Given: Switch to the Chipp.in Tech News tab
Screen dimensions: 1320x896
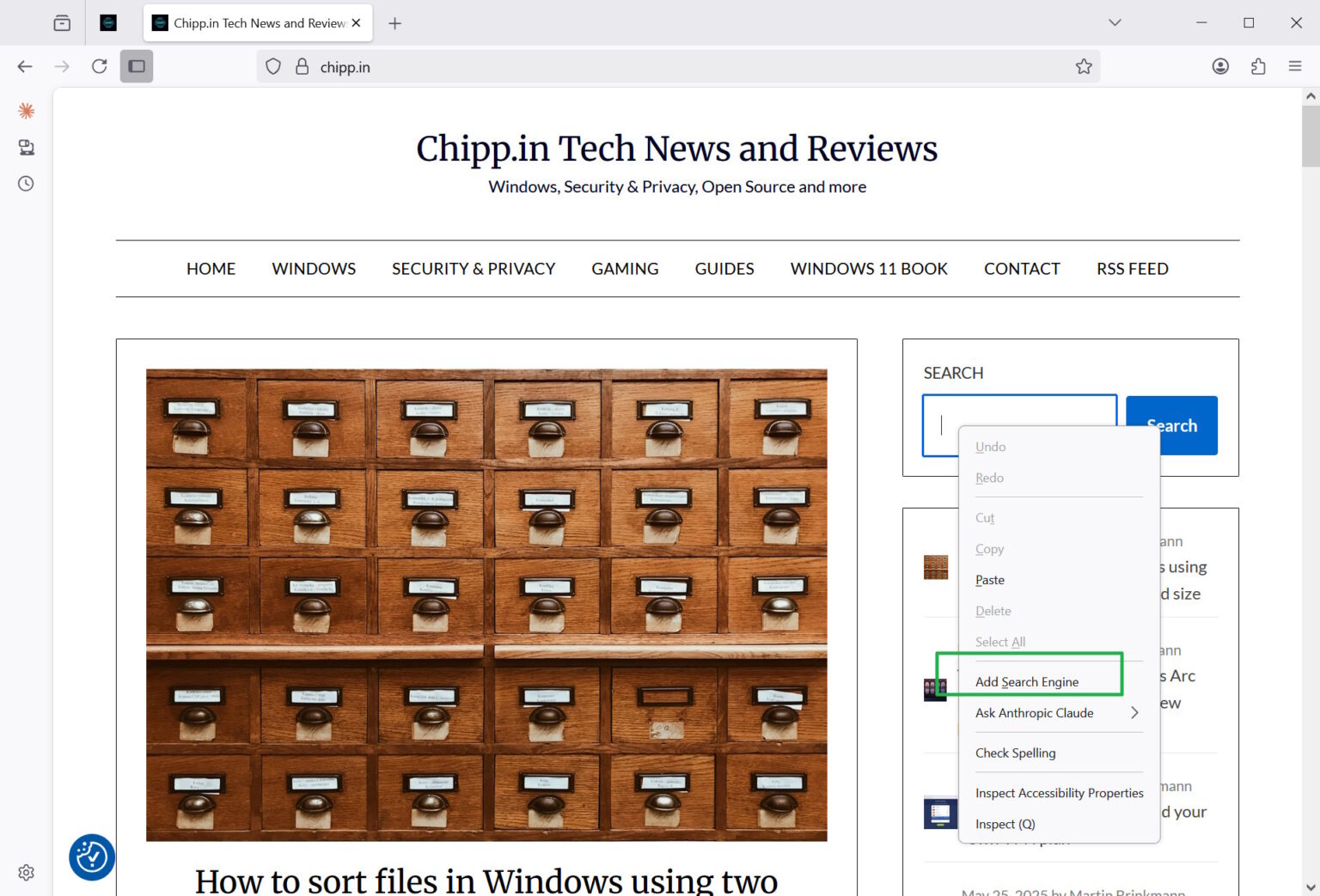Looking at the screenshot, I should coord(258,23).
